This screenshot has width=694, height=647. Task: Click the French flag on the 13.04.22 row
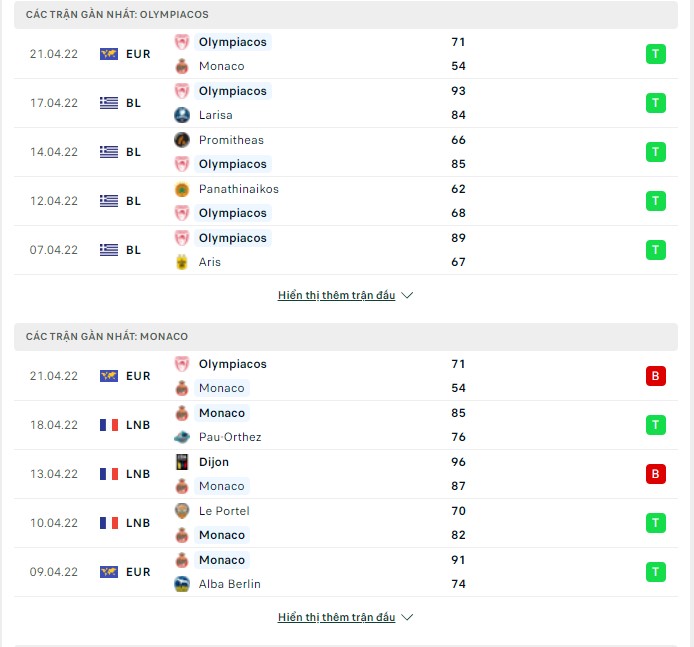[109, 474]
